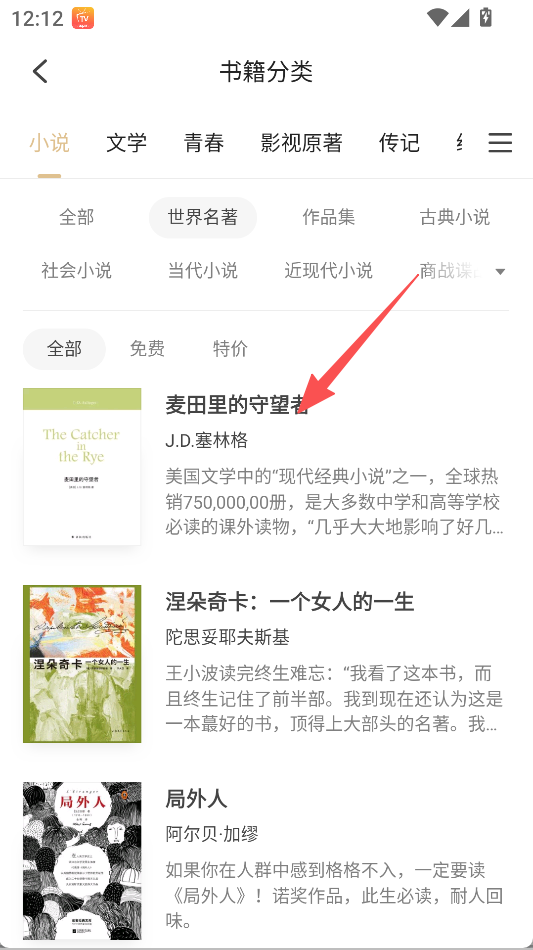This screenshot has height=950, width=533.
Task: Select the 近现代小说 subcategory
Action: click(329, 271)
